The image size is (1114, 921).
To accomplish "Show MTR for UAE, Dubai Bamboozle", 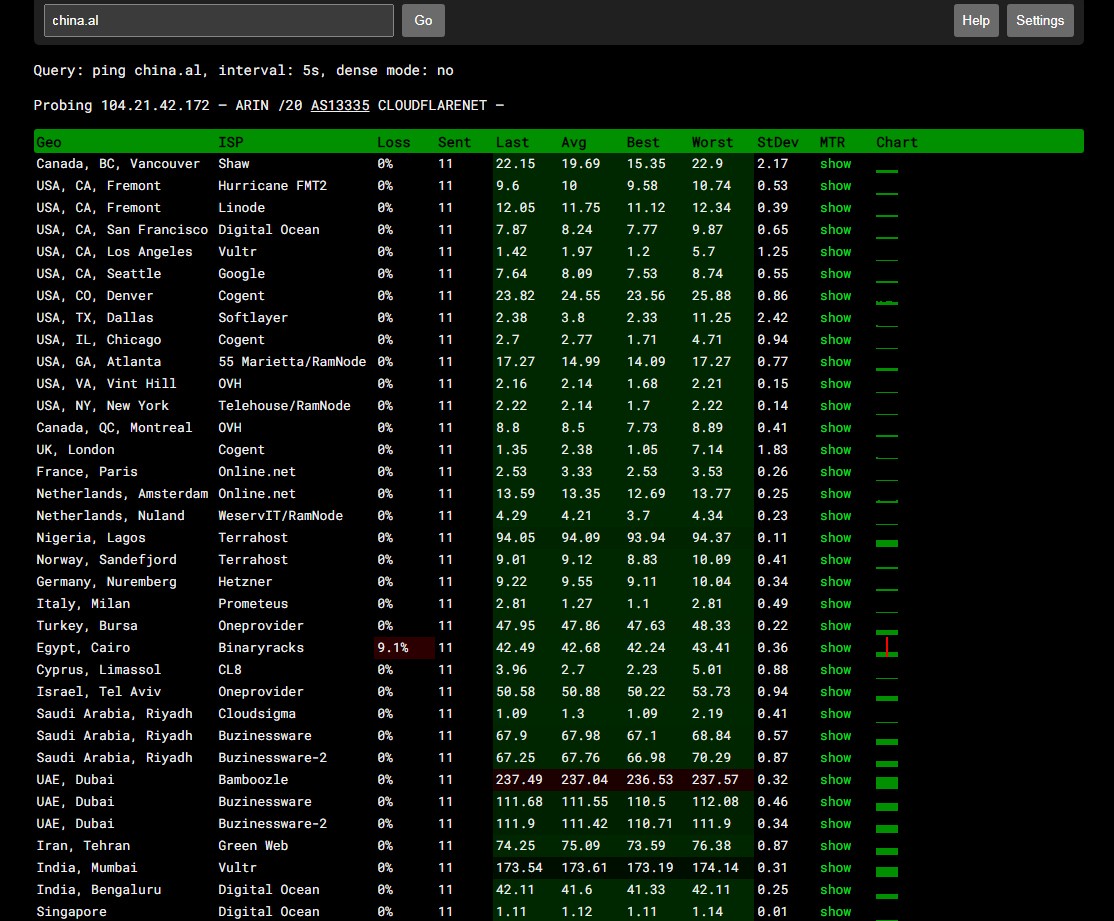I will (x=835, y=780).
